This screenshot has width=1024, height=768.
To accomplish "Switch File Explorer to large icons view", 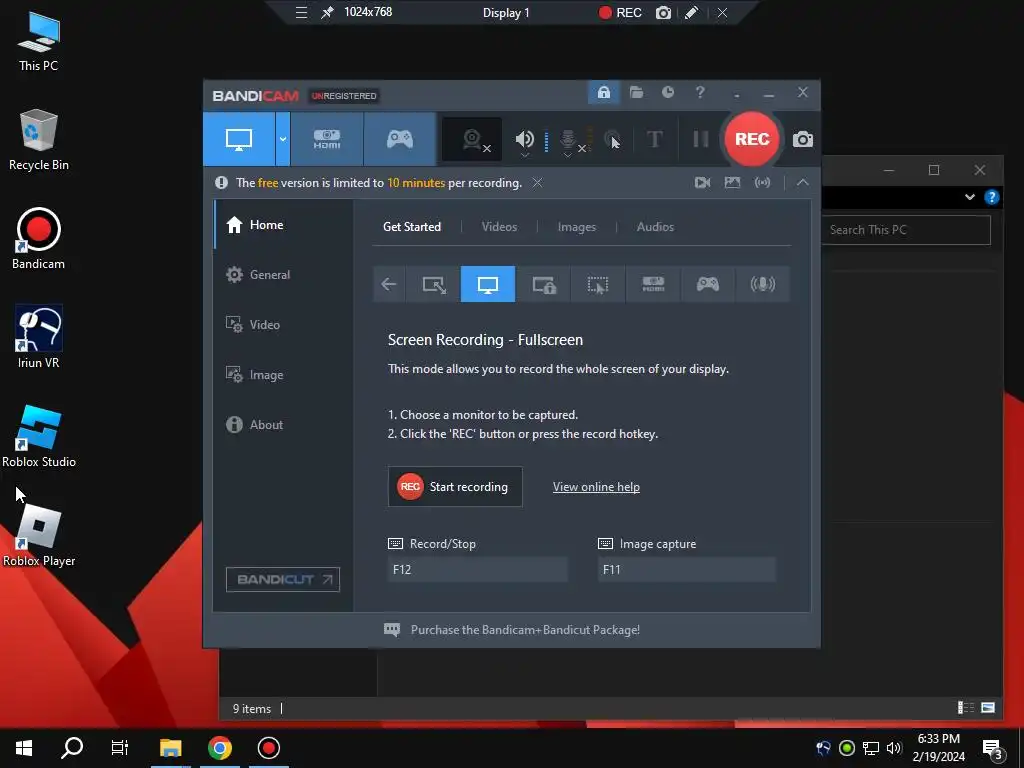I will point(988,708).
